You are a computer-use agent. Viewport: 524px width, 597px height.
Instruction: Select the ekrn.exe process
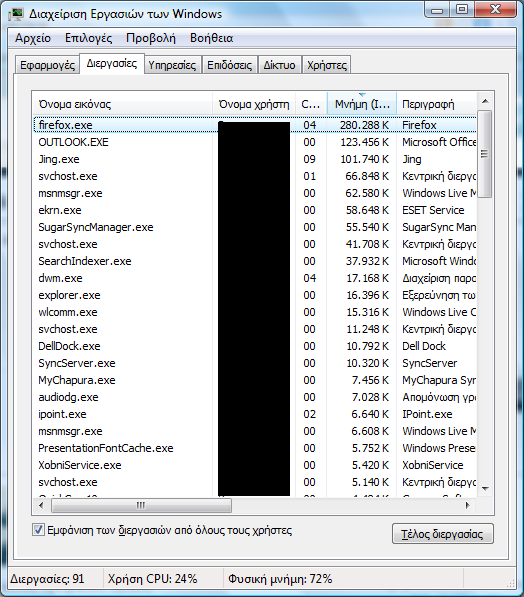254,210
